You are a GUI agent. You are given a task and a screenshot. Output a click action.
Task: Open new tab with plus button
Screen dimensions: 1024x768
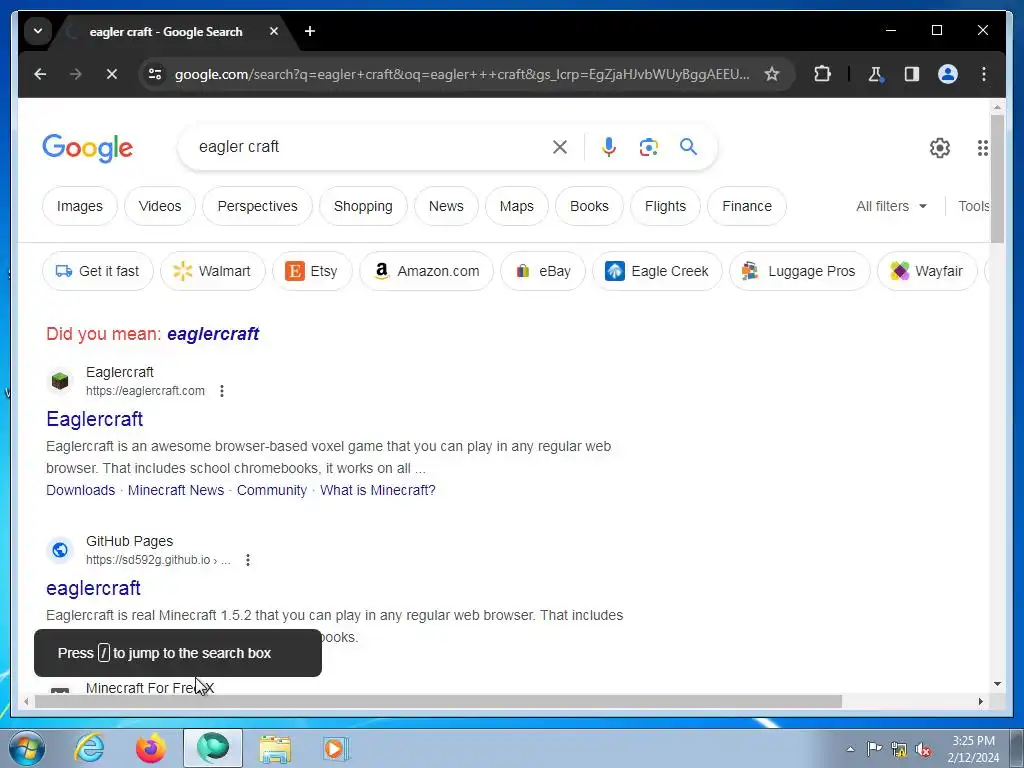(310, 31)
